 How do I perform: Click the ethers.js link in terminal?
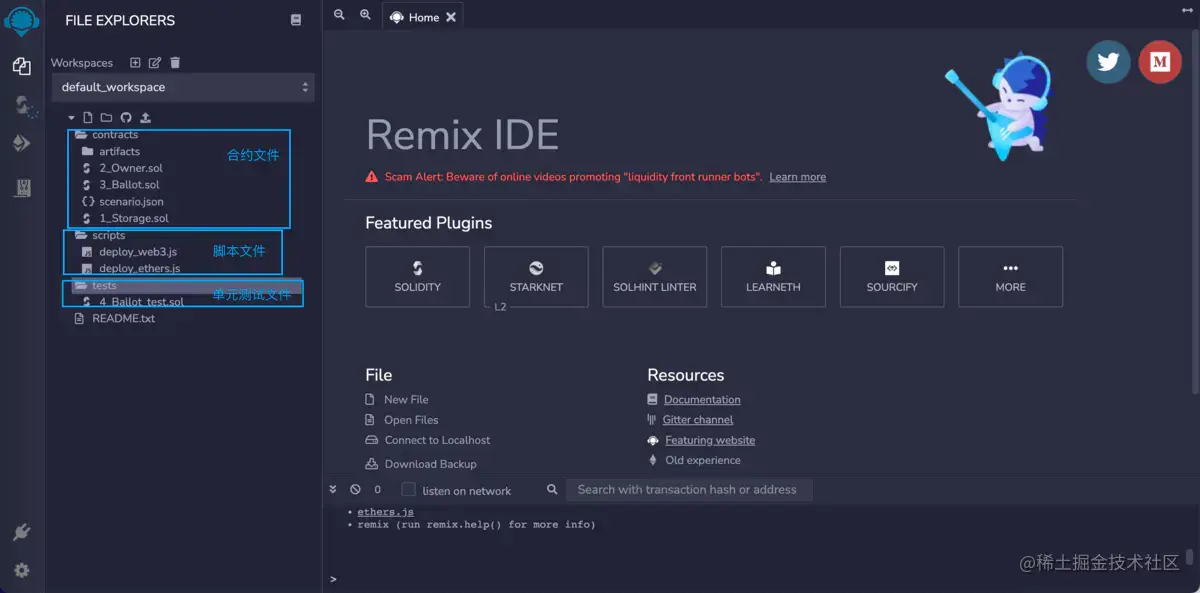pyautogui.click(x=385, y=512)
